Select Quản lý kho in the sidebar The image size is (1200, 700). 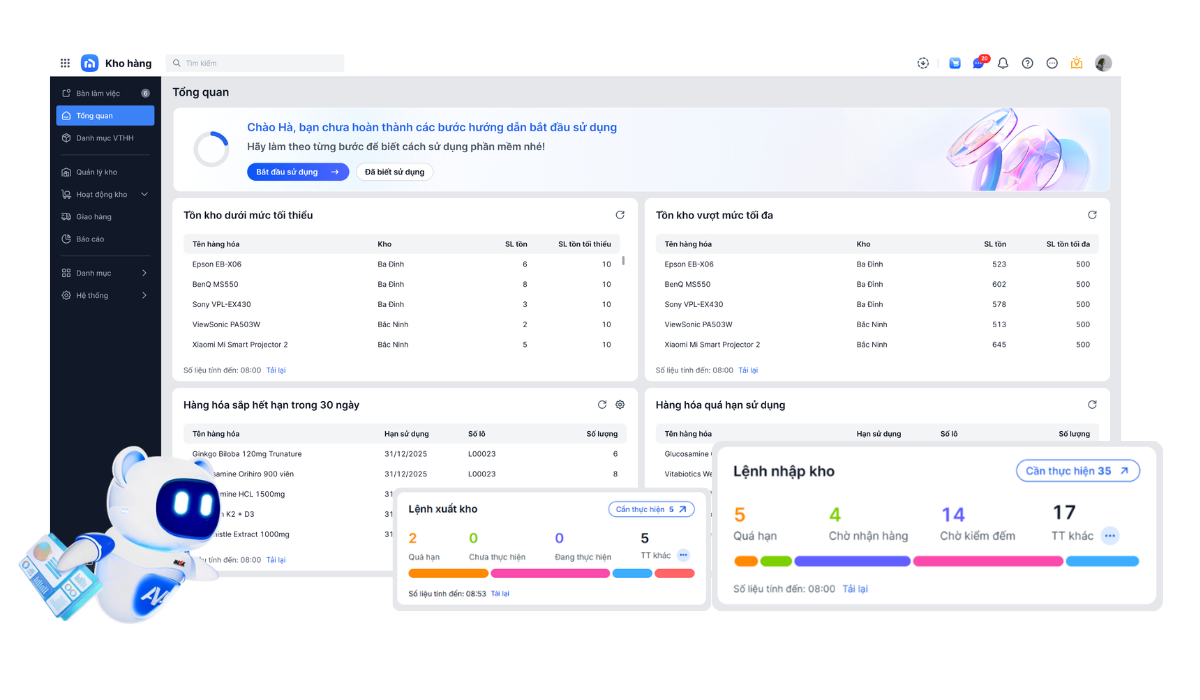pos(96,172)
